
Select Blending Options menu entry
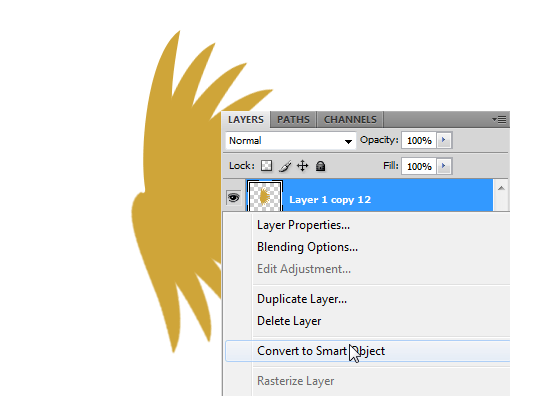tap(307, 247)
